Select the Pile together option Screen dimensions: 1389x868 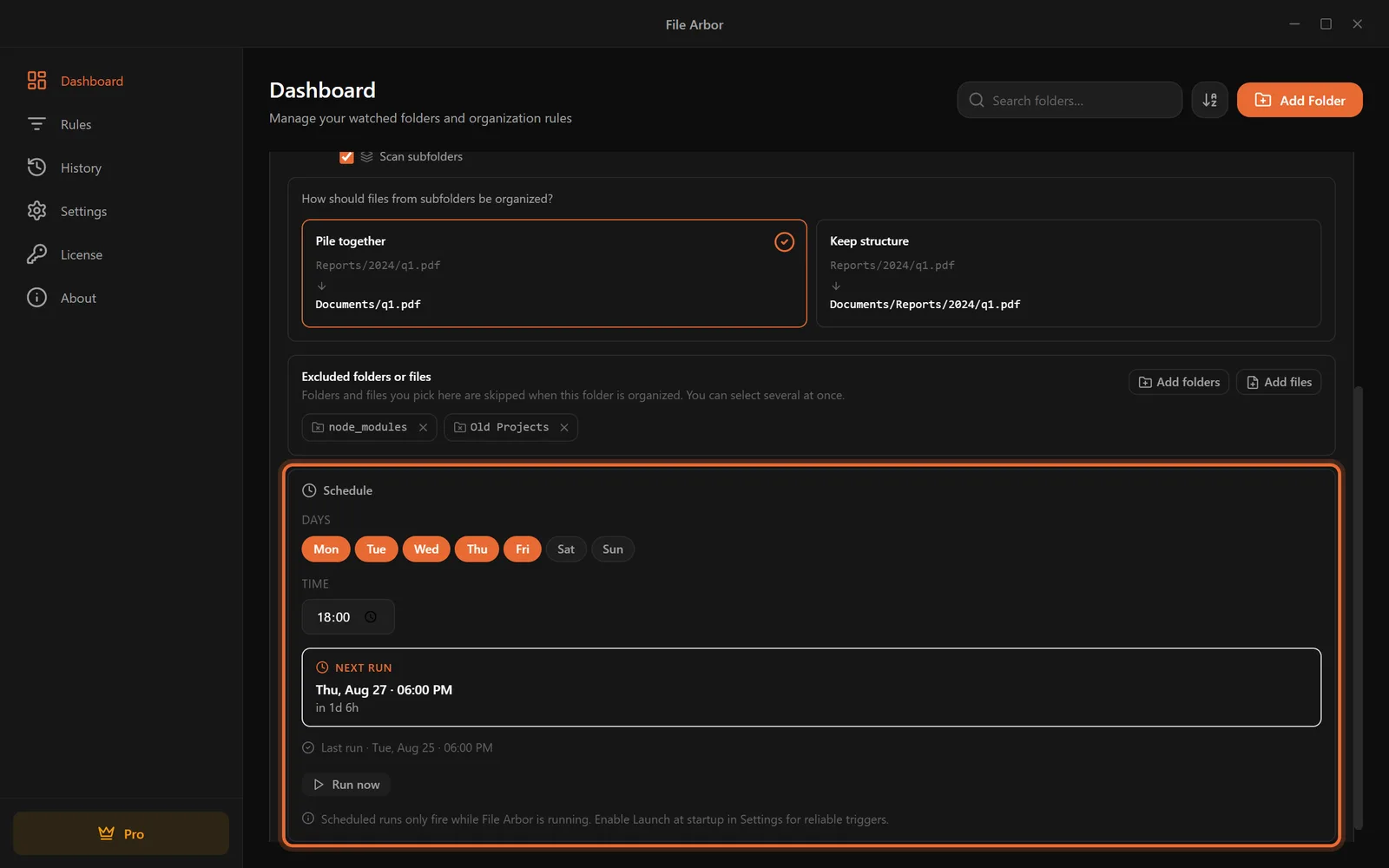(x=554, y=273)
